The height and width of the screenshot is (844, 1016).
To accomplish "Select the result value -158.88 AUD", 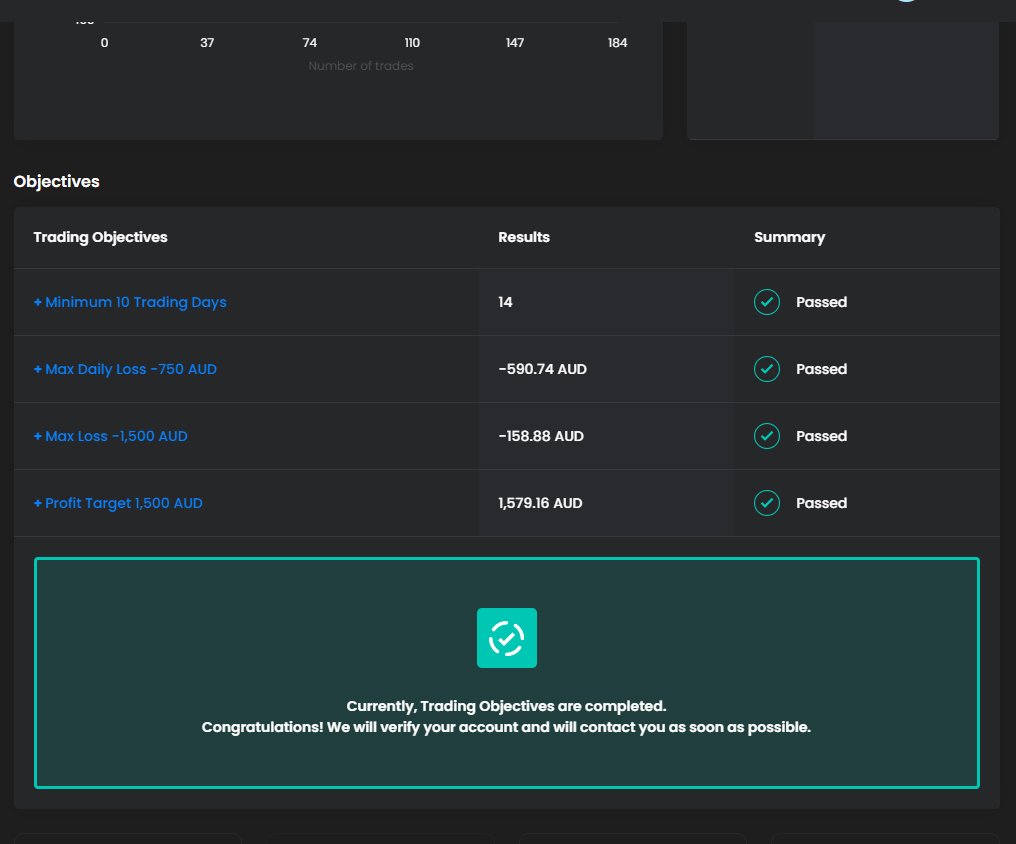I will point(541,436).
